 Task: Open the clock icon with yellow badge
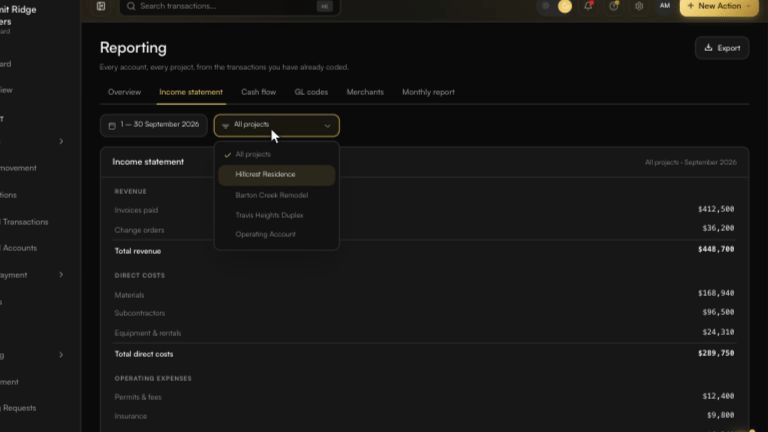click(x=614, y=6)
